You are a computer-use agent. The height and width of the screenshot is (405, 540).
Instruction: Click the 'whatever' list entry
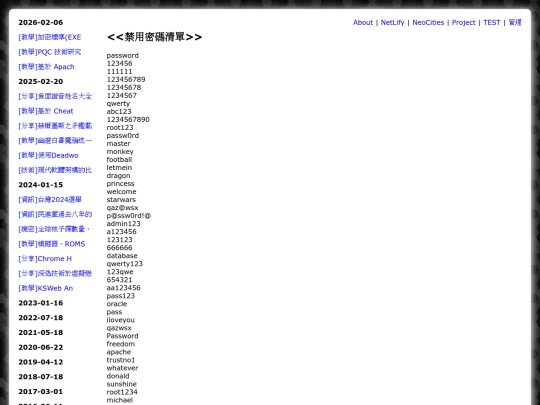pyautogui.click(x=122, y=368)
